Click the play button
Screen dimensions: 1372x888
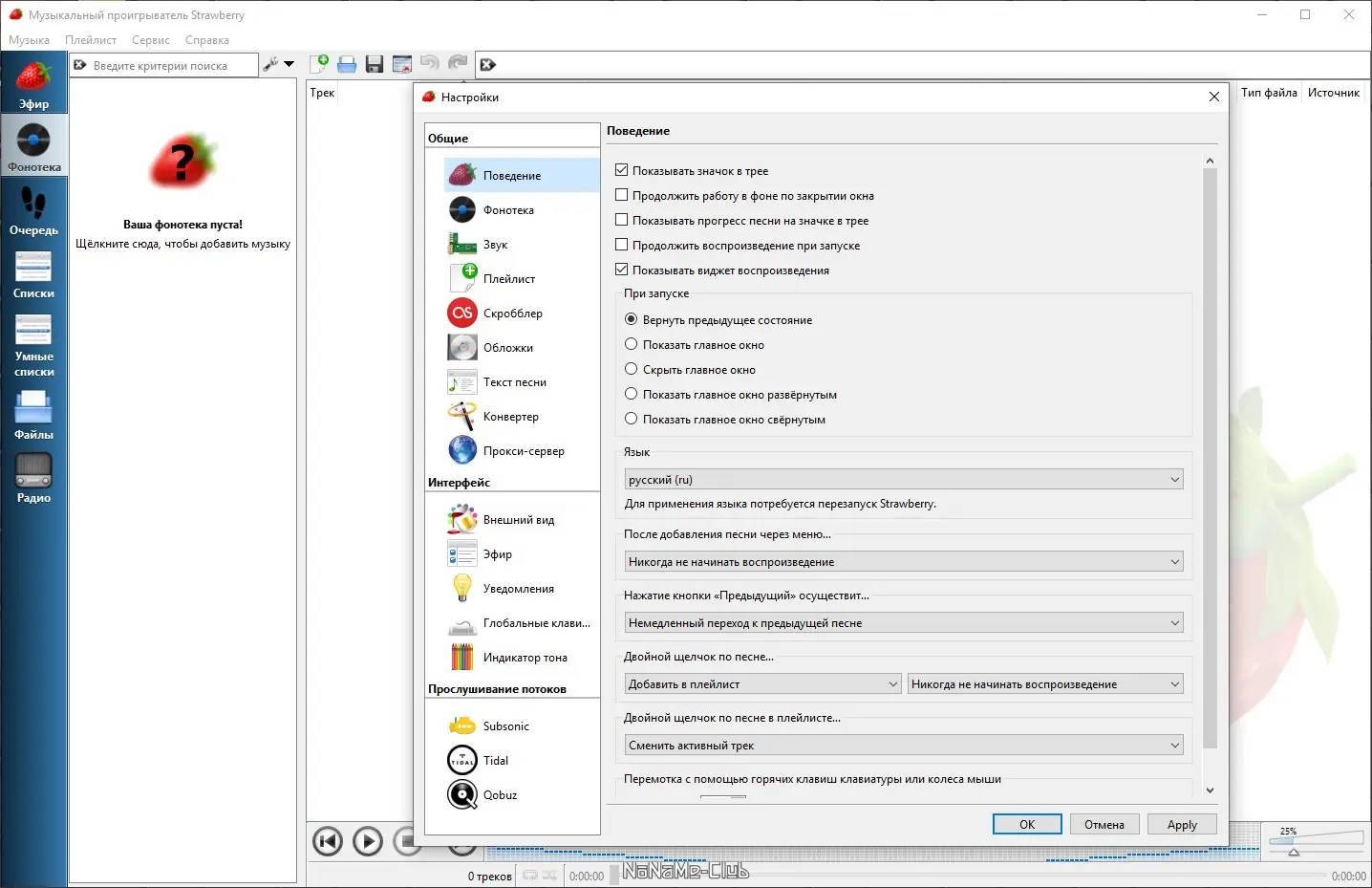pyautogui.click(x=368, y=841)
